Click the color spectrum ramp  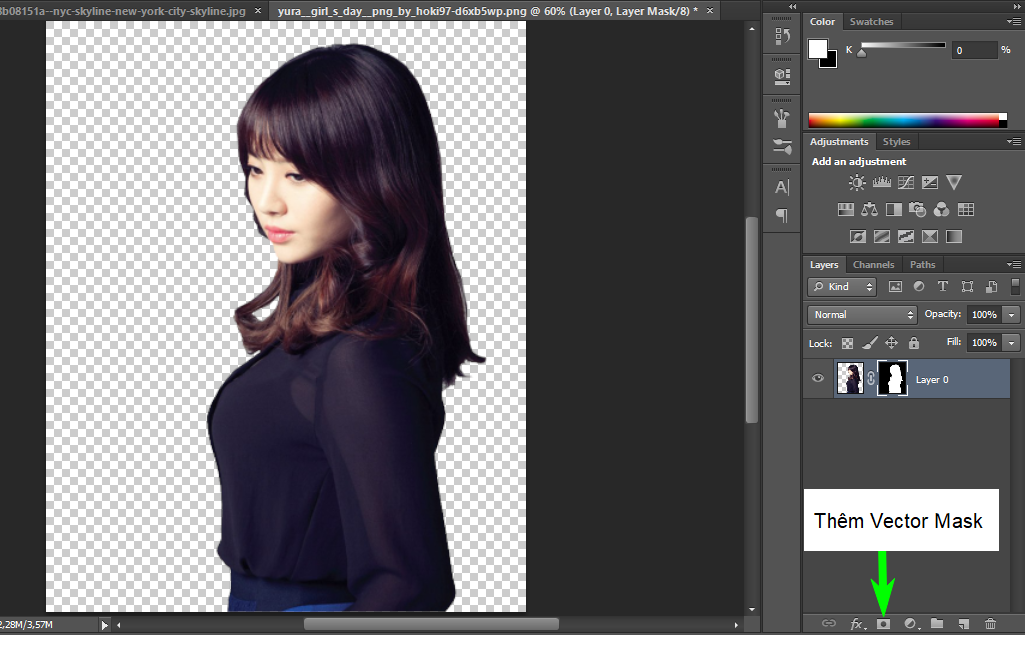tap(905, 121)
